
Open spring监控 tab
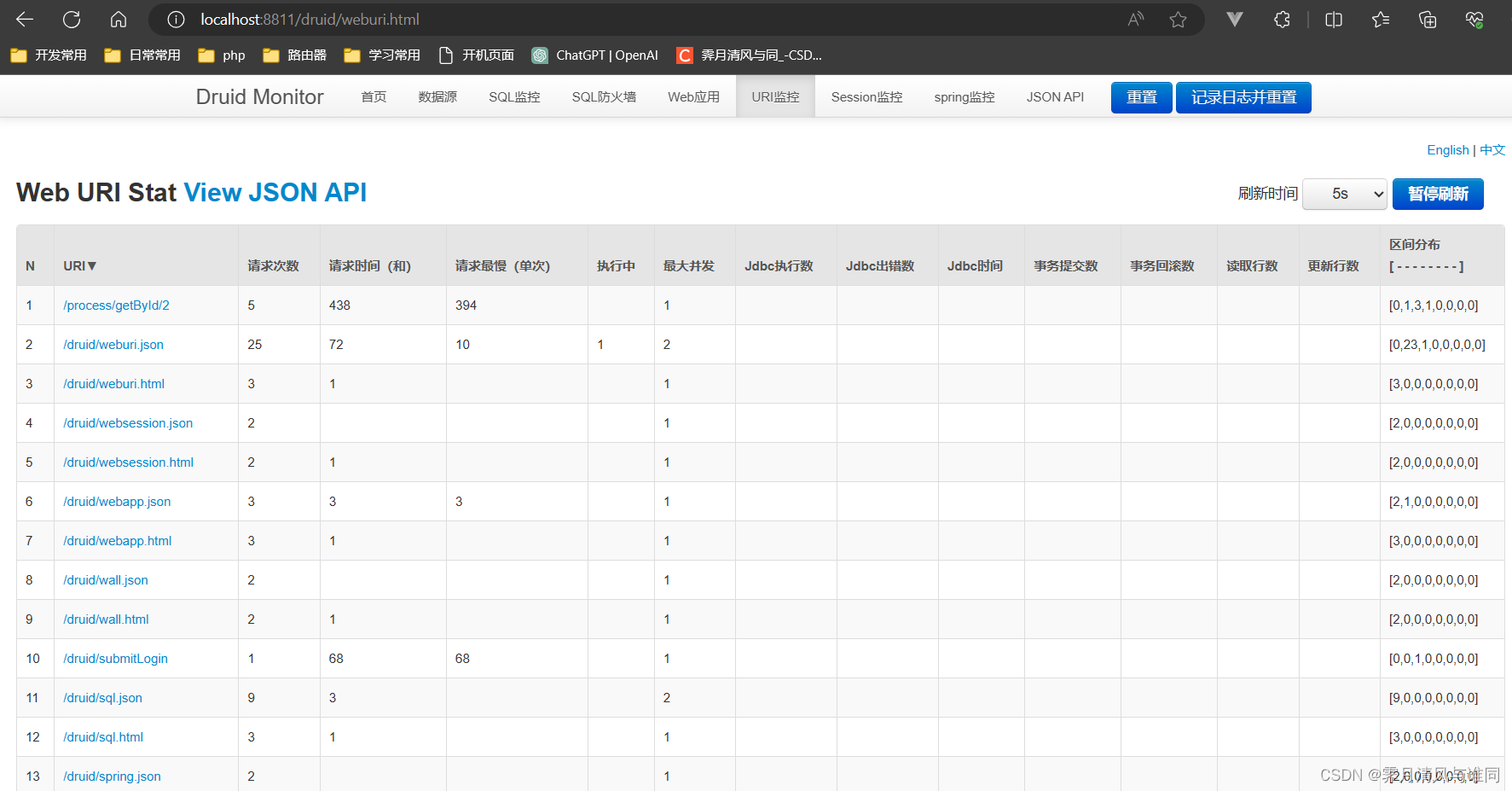click(965, 96)
